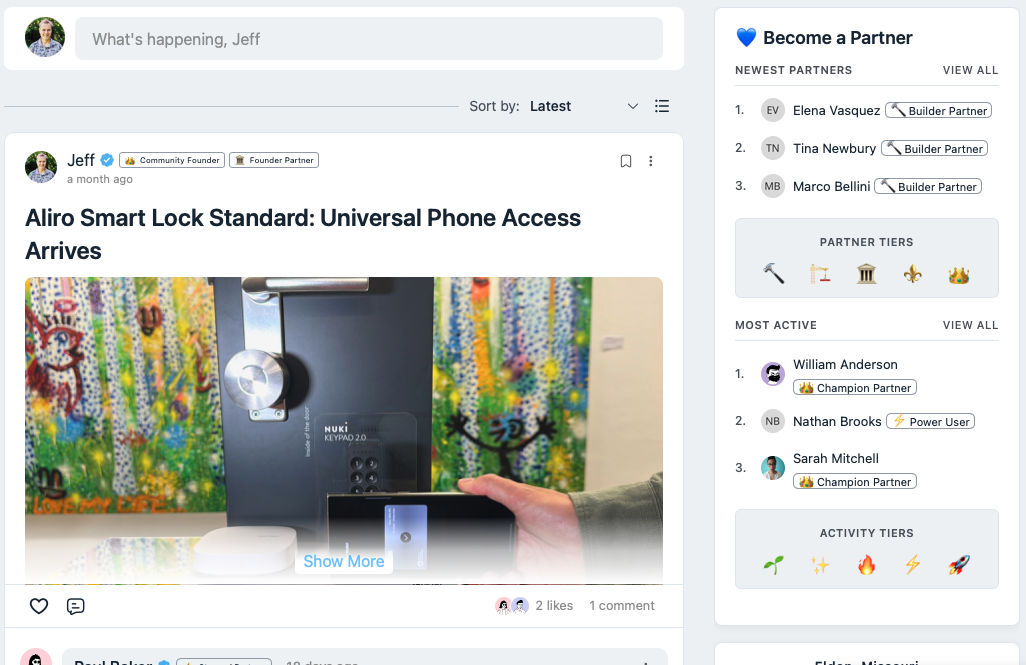Click the EV avatar initials

click(773, 110)
